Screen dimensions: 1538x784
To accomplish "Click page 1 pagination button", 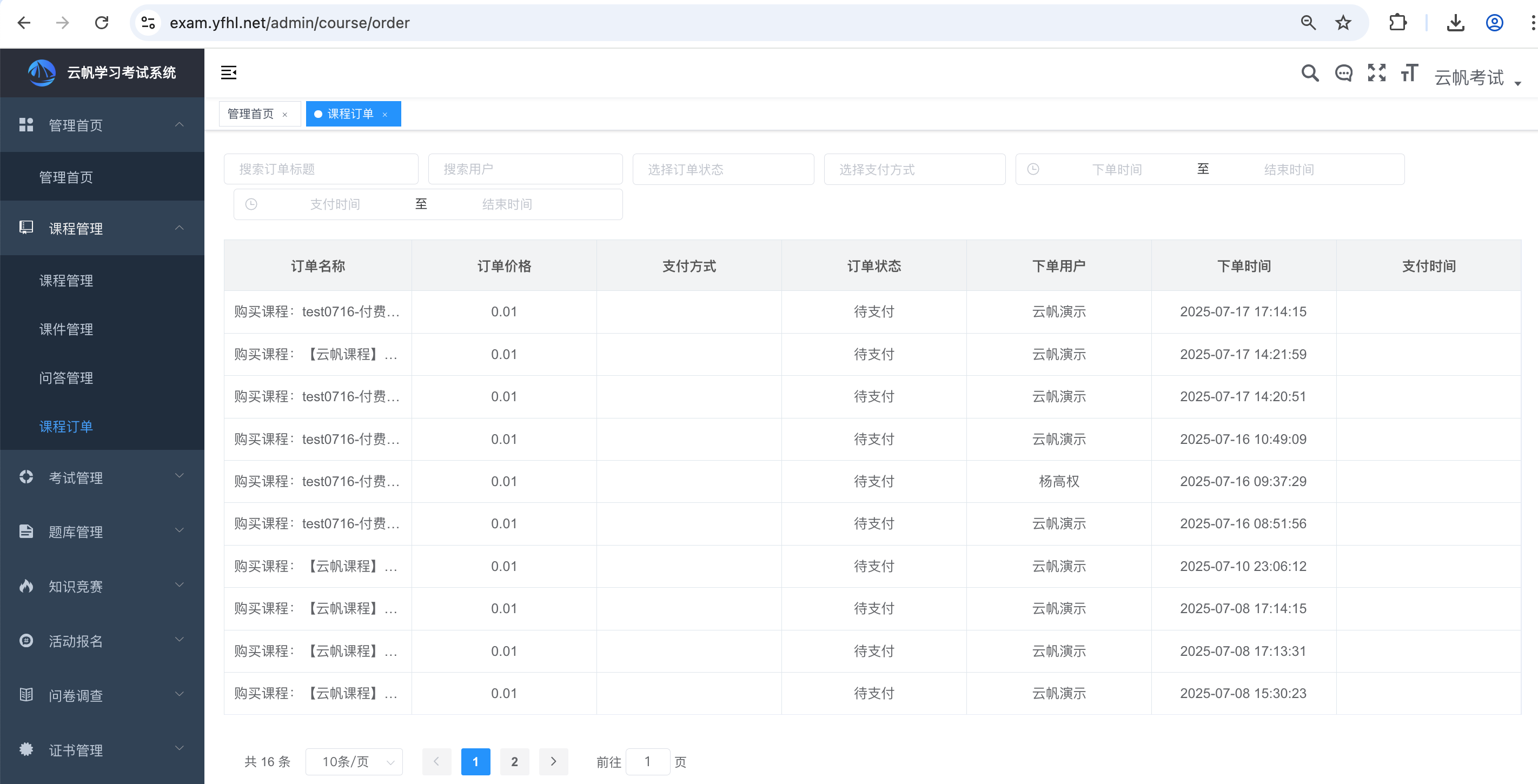I will pos(476,761).
